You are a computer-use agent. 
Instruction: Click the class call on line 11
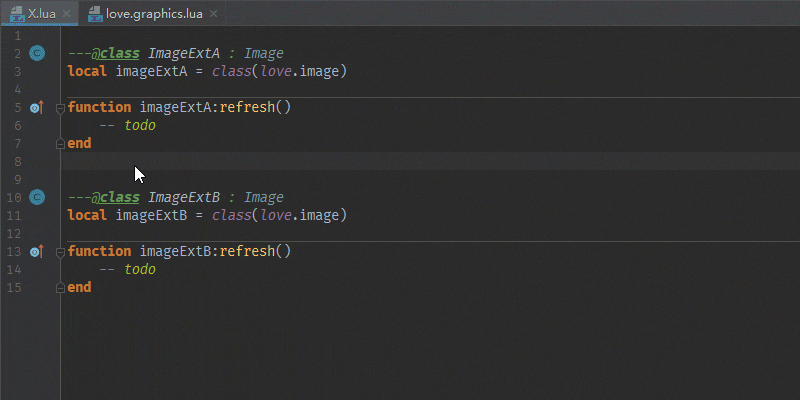coord(232,215)
